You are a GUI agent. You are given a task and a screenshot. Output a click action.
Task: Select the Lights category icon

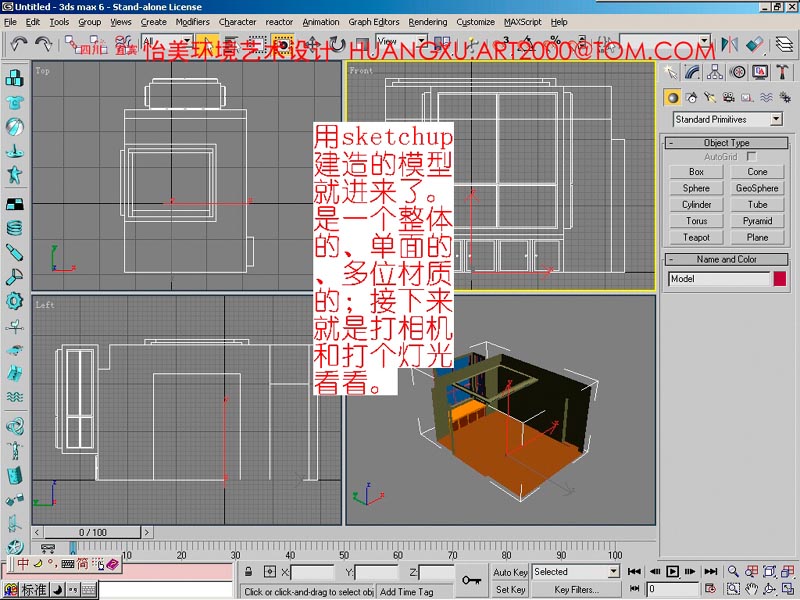(710, 97)
